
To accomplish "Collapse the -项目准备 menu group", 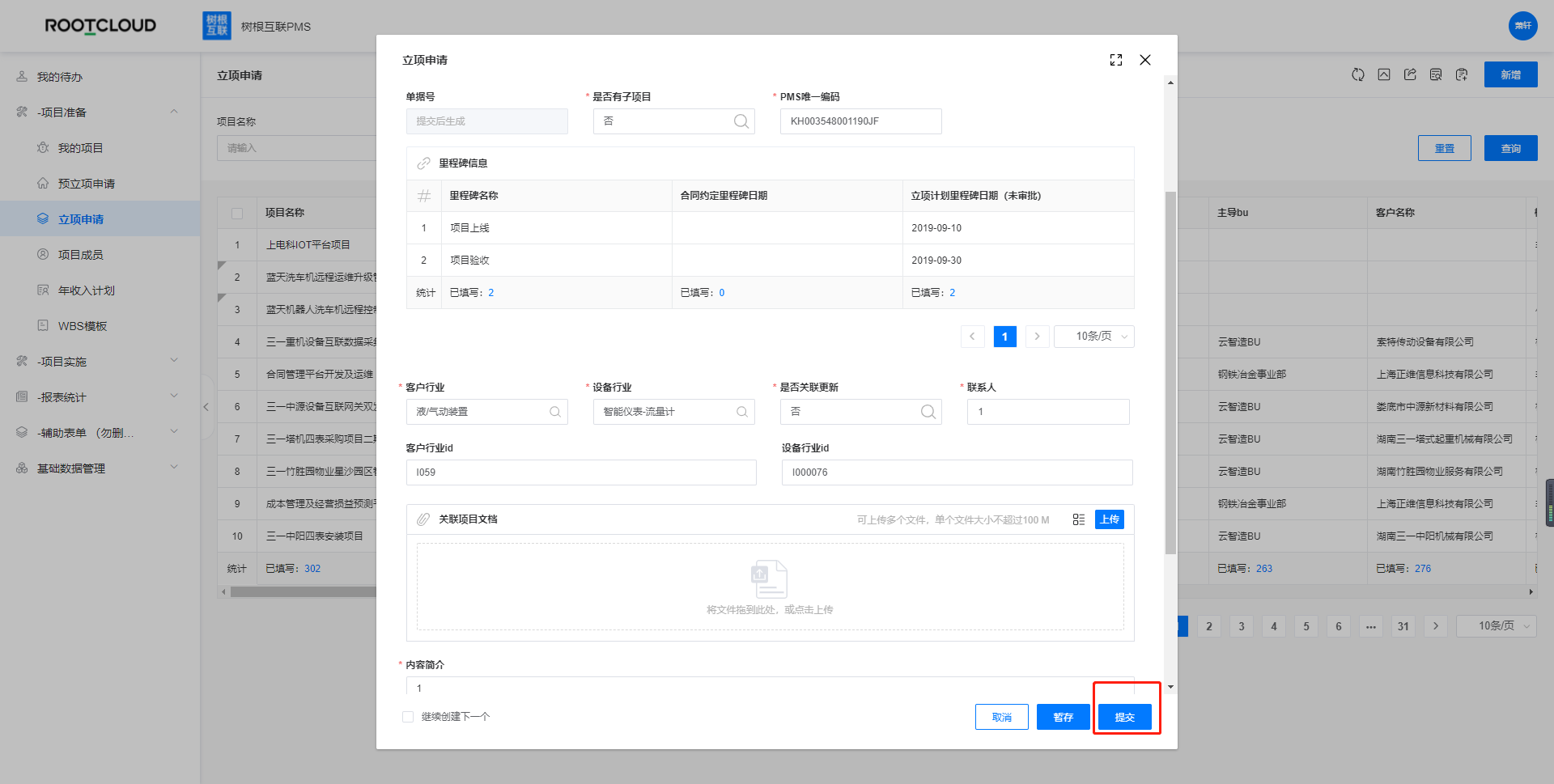I will point(174,112).
